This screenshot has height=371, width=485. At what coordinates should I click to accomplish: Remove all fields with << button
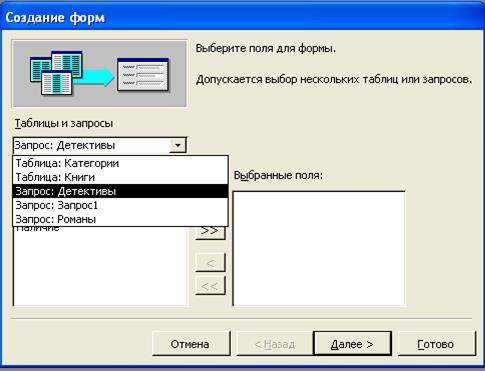point(210,286)
